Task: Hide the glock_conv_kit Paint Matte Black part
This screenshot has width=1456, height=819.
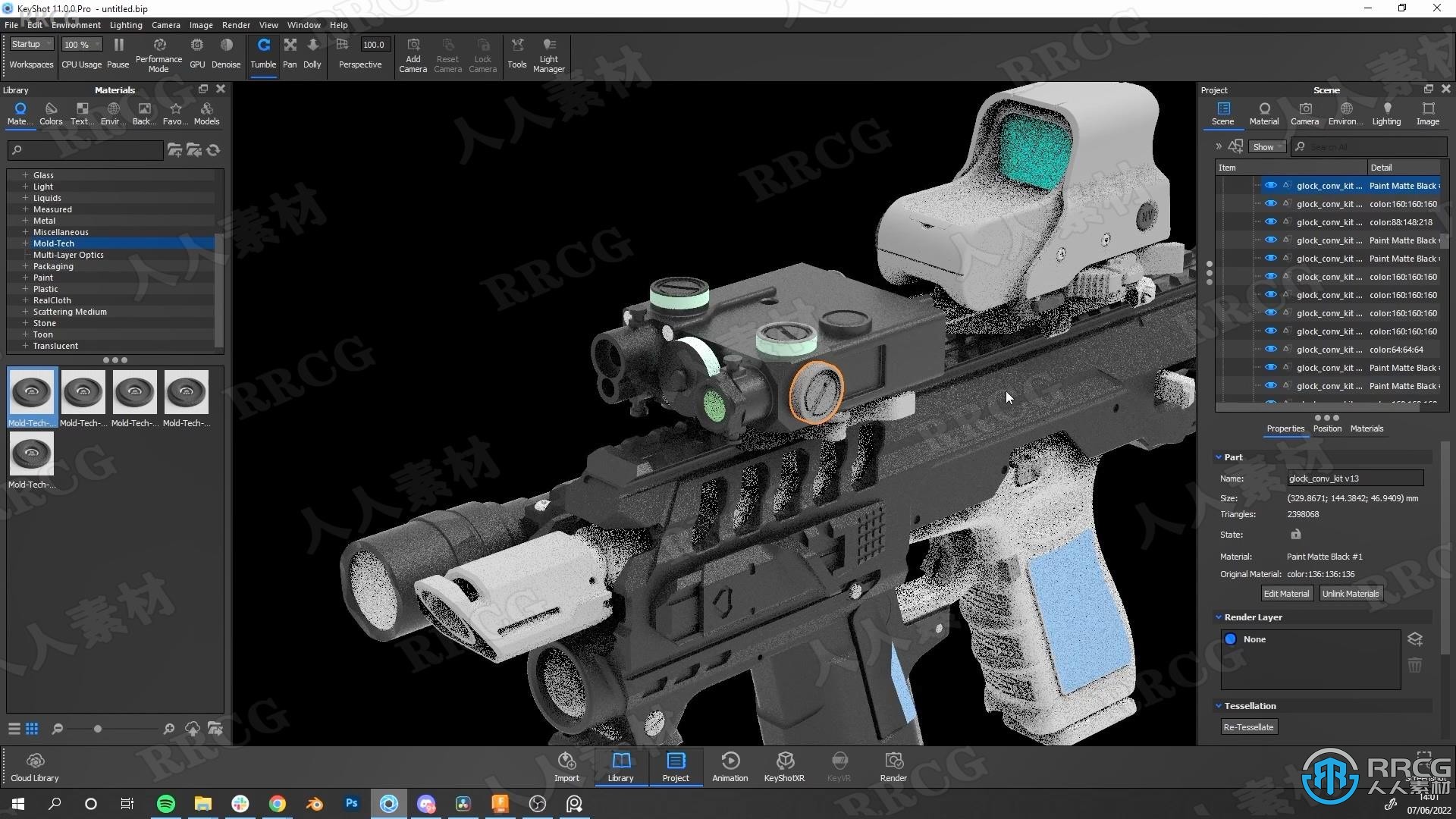Action: point(1271,185)
